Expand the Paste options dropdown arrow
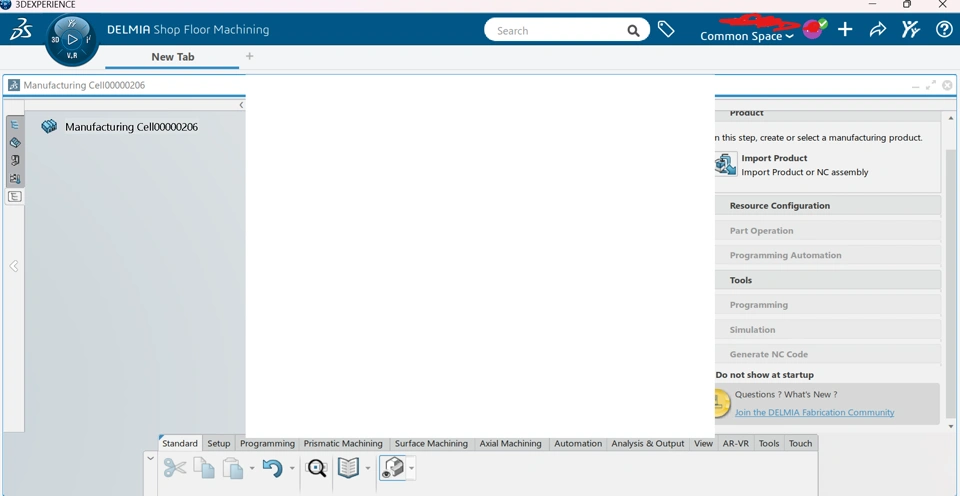Viewport: 960px width, 496px height. tap(252, 468)
